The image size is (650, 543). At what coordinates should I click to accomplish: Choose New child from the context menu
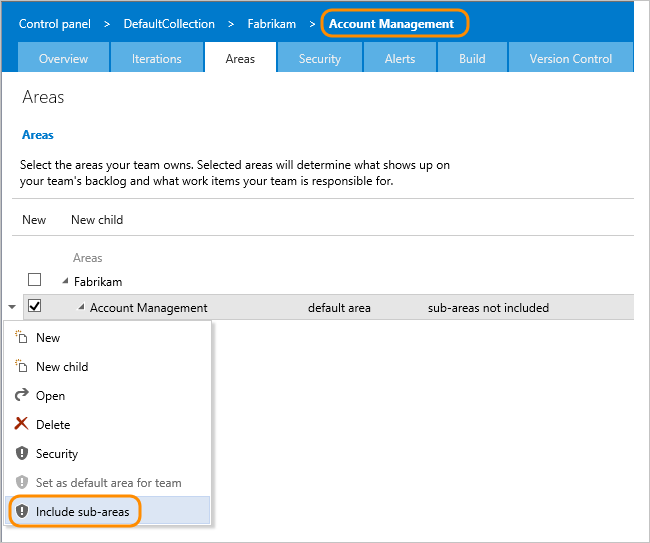click(x=107, y=366)
